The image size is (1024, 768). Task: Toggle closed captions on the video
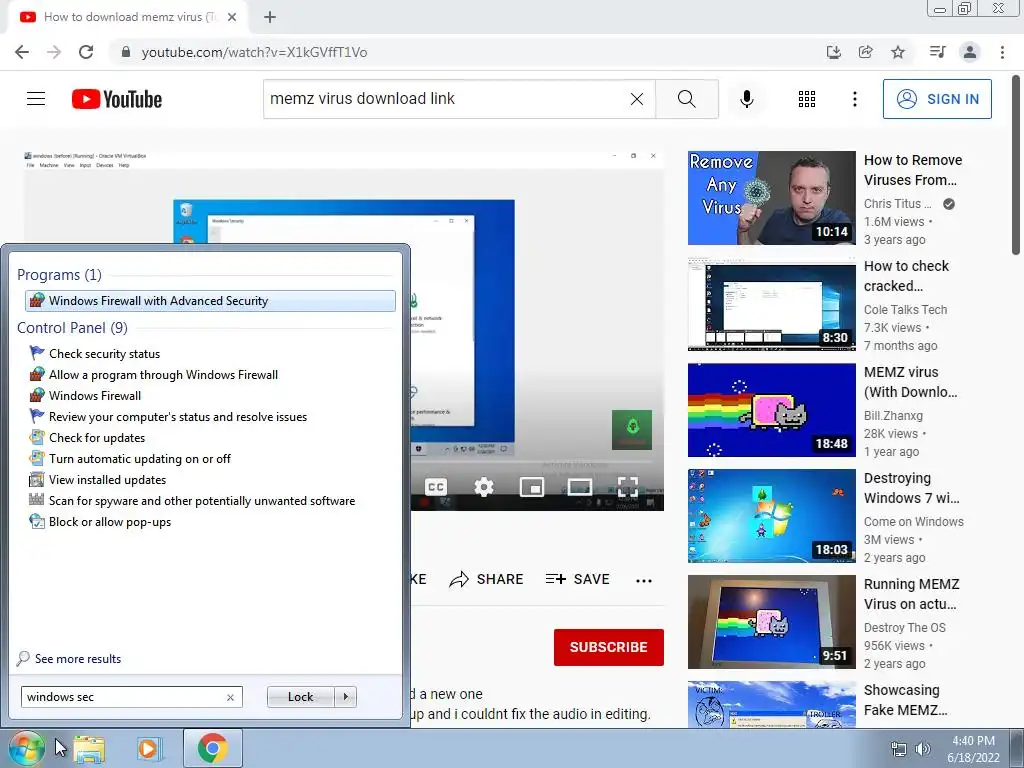pyautogui.click(x=436, y=487)
